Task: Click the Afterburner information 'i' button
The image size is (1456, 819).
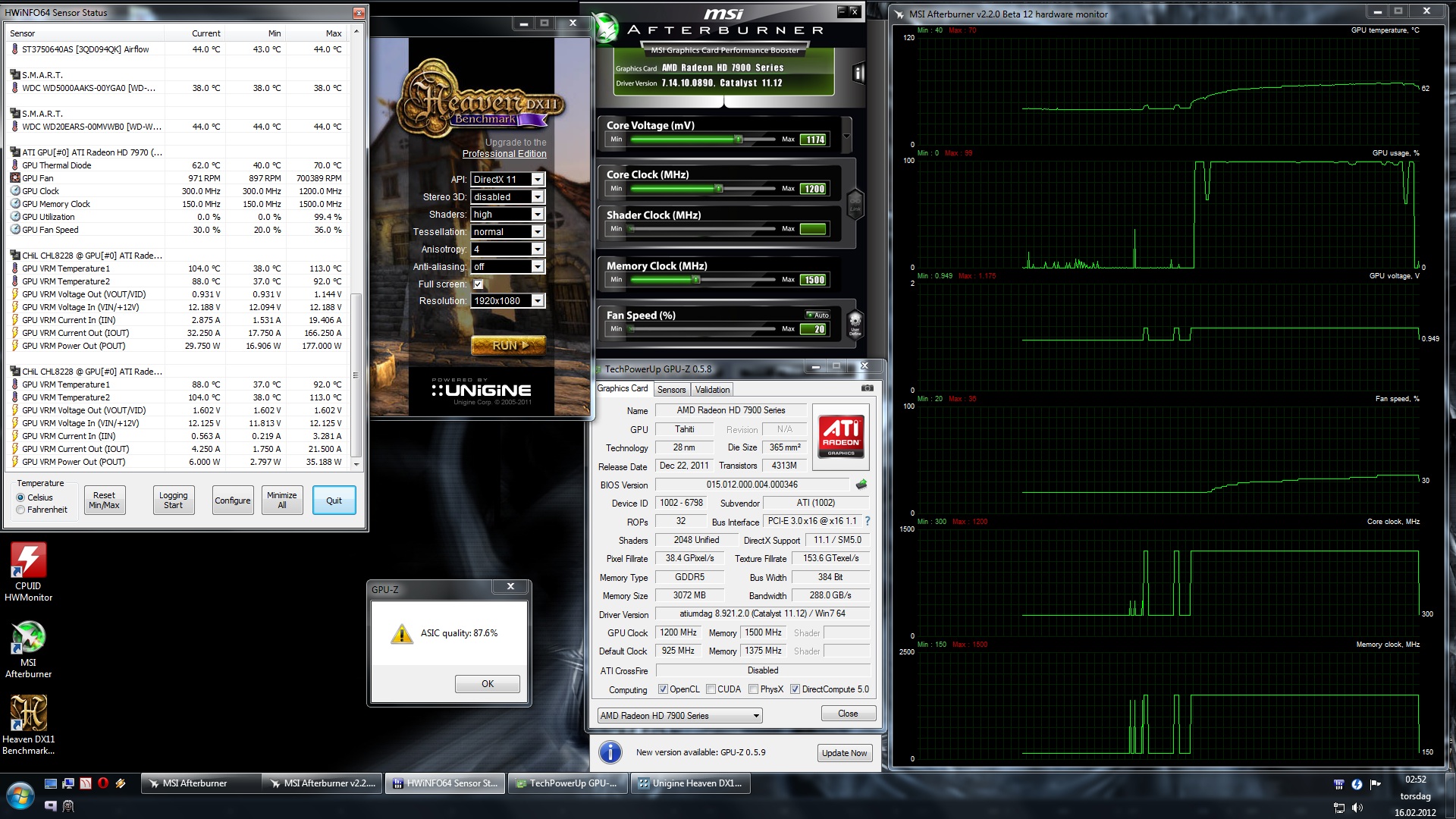Action: tap(858, 73)
